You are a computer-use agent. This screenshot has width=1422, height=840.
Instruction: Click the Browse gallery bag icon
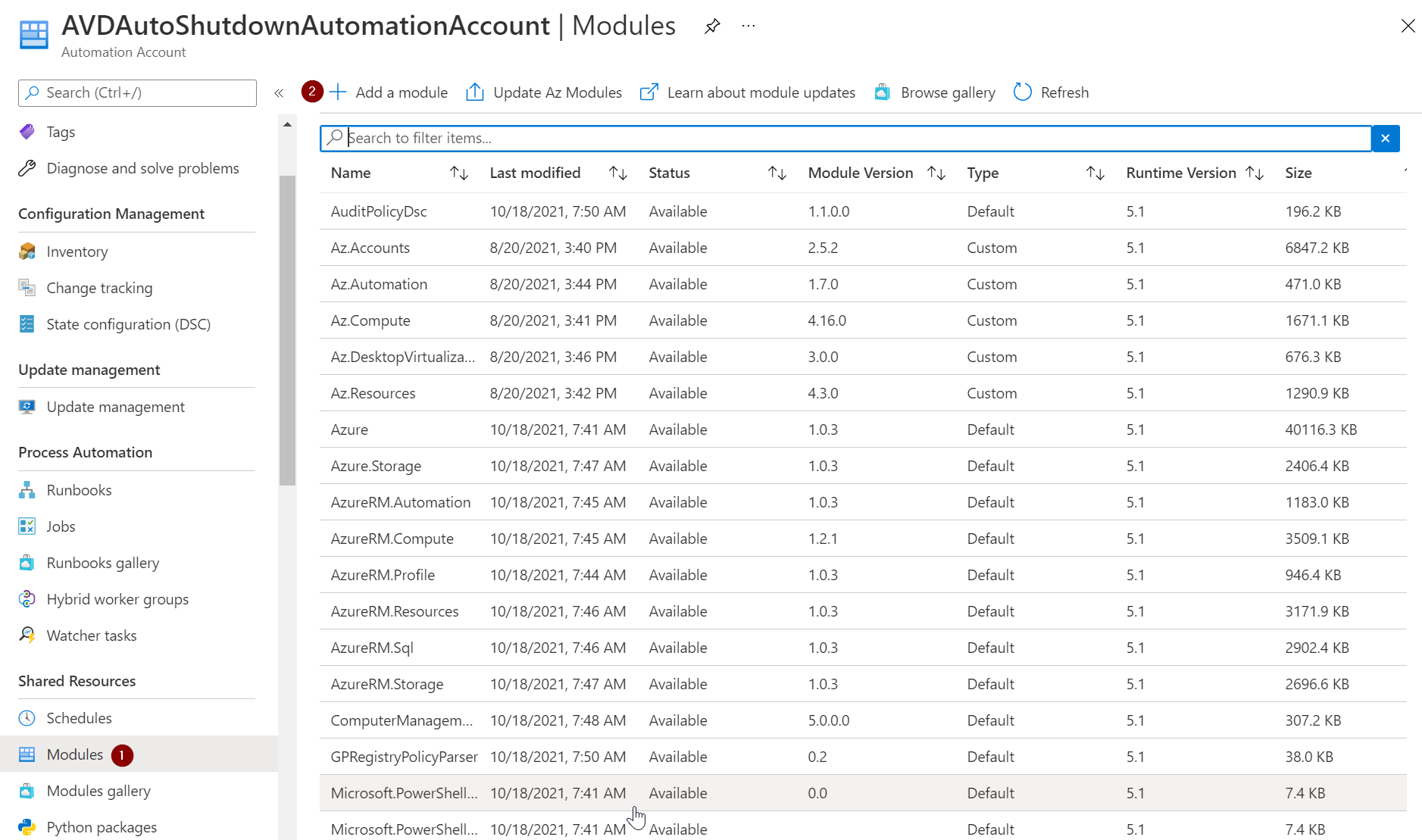point(883,92)
